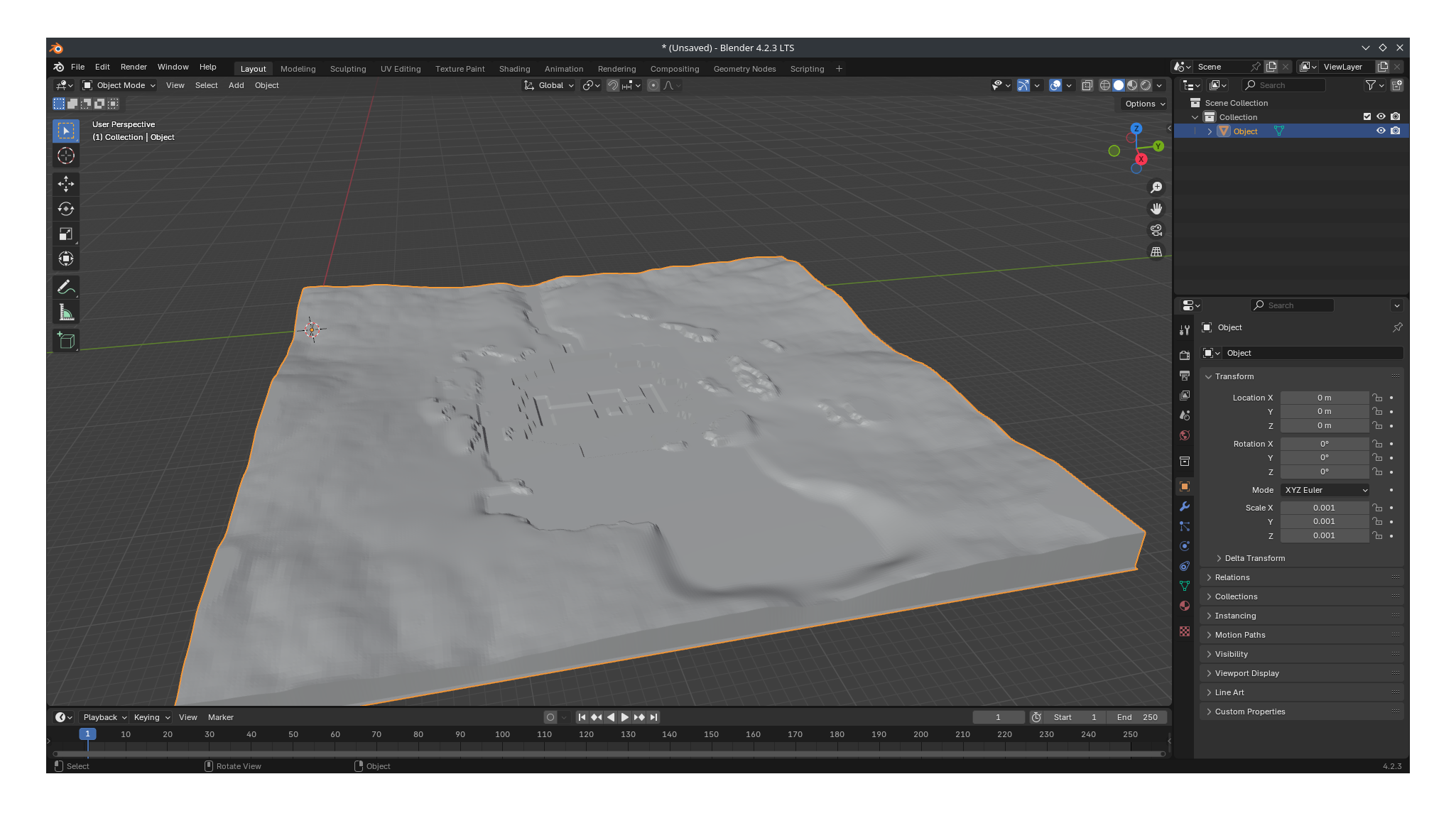1456x828 pixels.
Task: Open the Modifiers wrench properties tab
Action: point(1185,506)
